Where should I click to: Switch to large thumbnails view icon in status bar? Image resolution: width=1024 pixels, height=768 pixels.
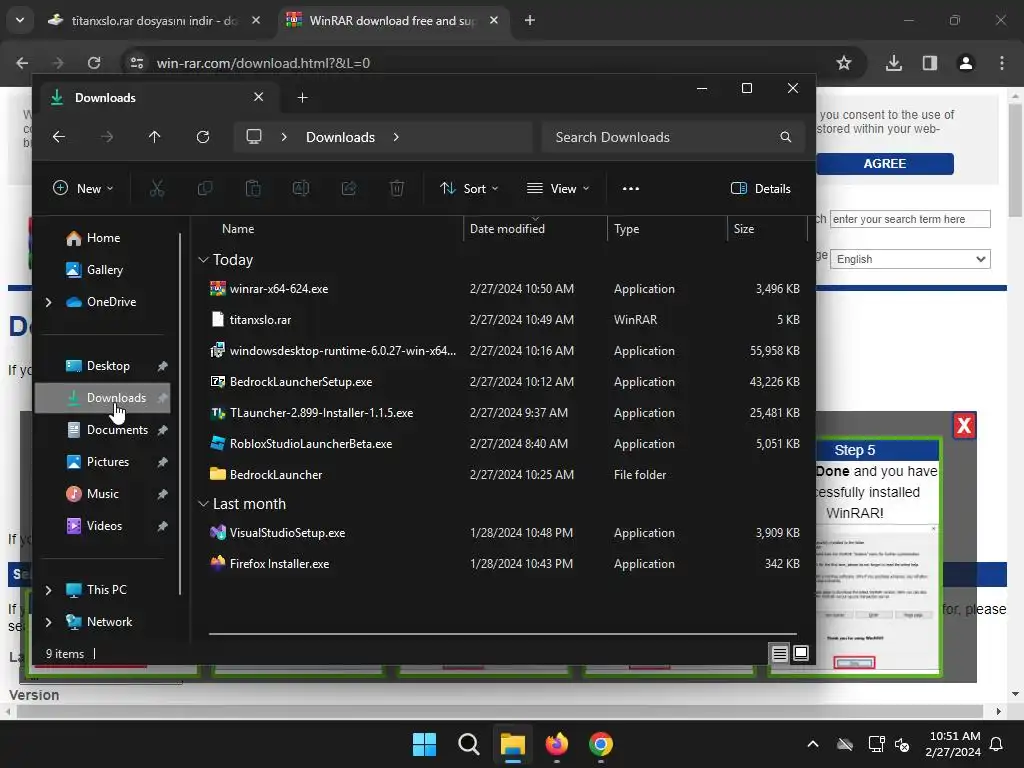click(x=801, y=653)
